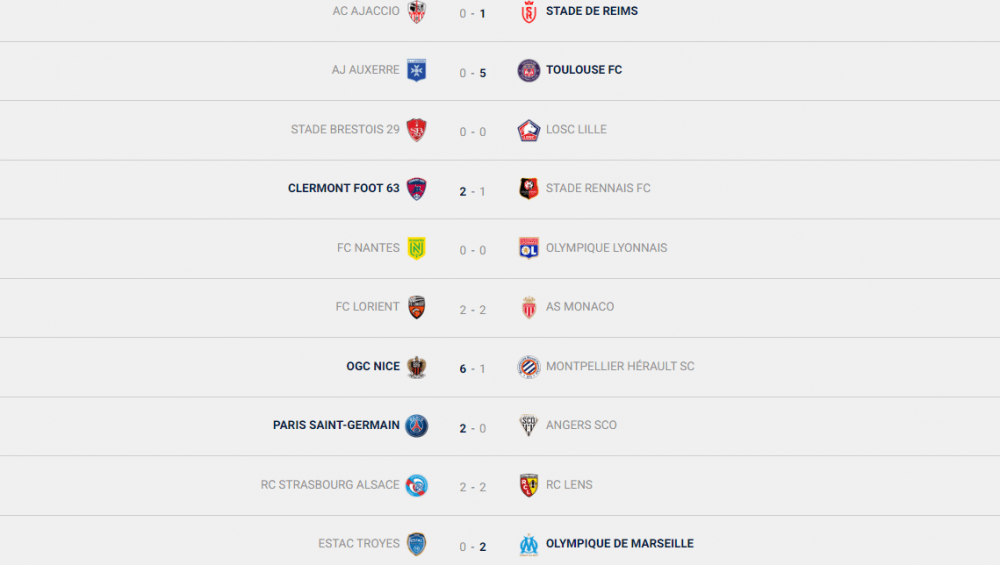
Task: View the 6 - 1 Nice match score
Action: click(473, 369)
